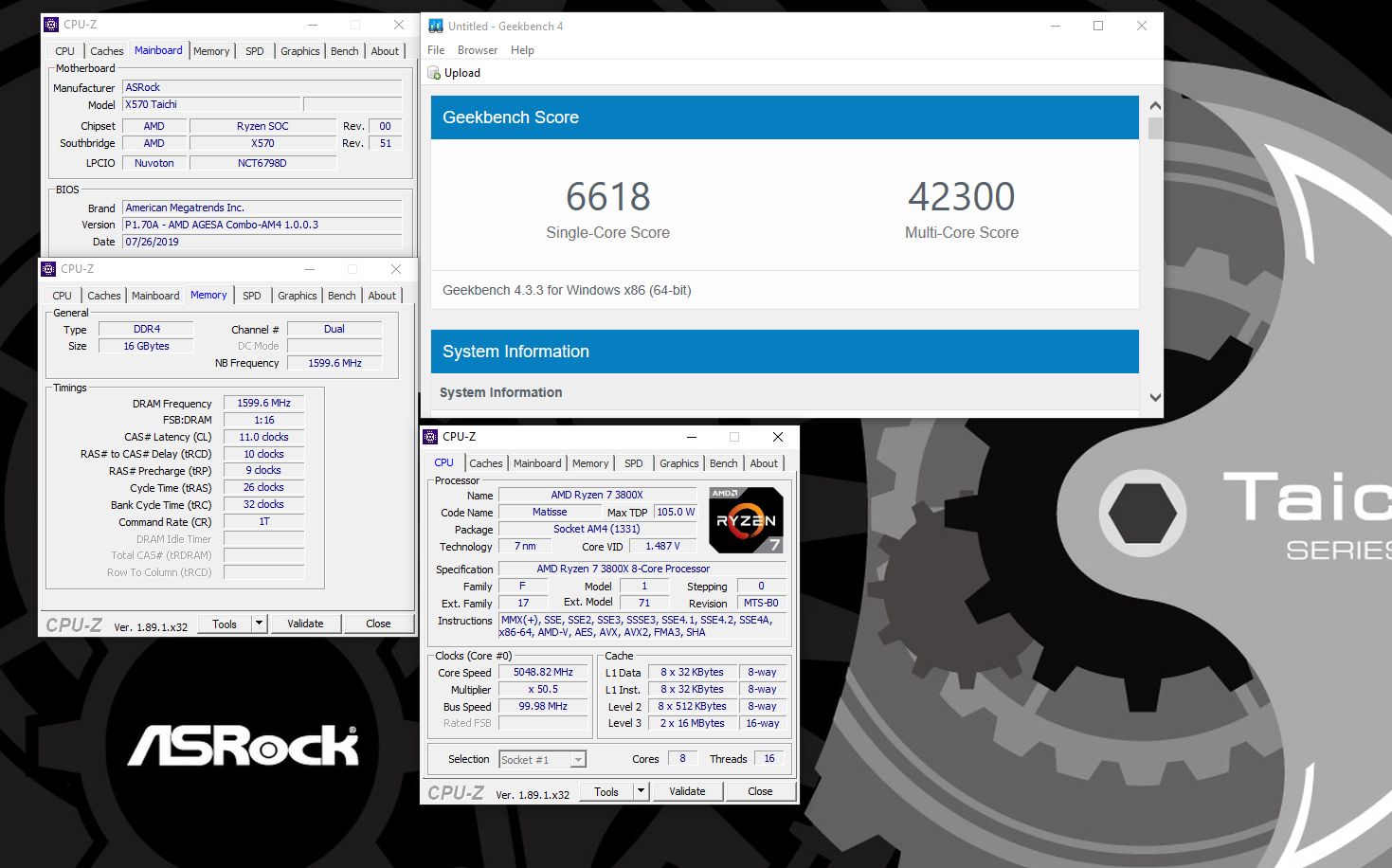1392x868 pixels.
Task: Click the Threads value 16 field
Action: pos(769,759)
